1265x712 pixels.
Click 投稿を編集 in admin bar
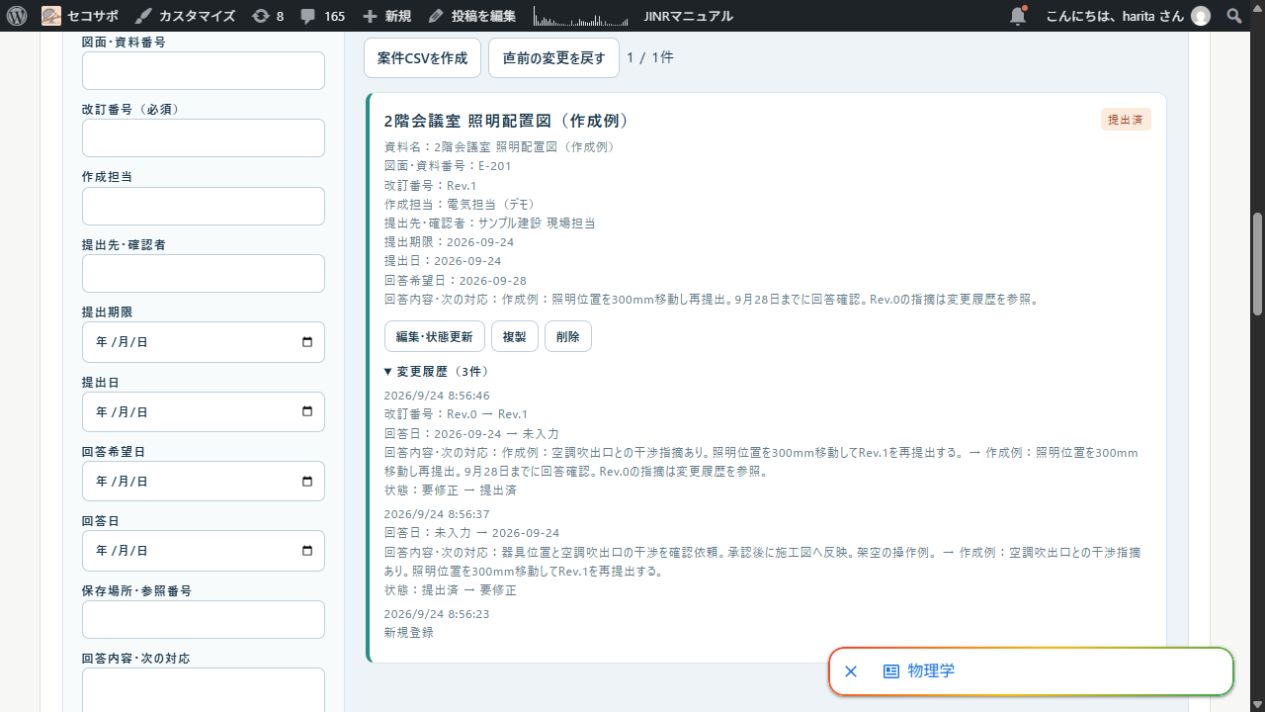(472, 16)
